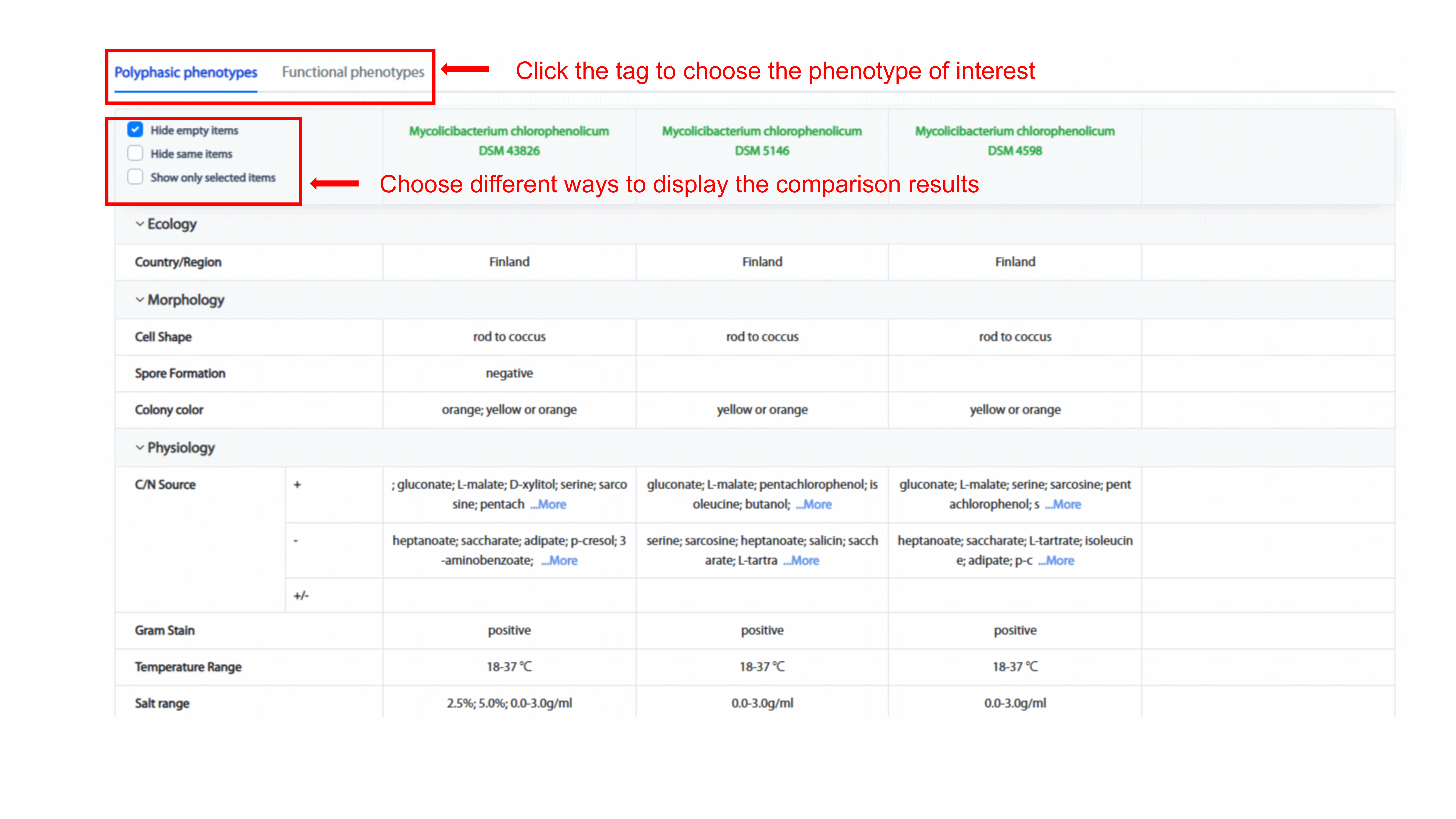Open strain Mycolicibacterium chlorophenolicum DSM 5146
The height and width of the screenshot is (819, 1456).
tap(762, 141)
